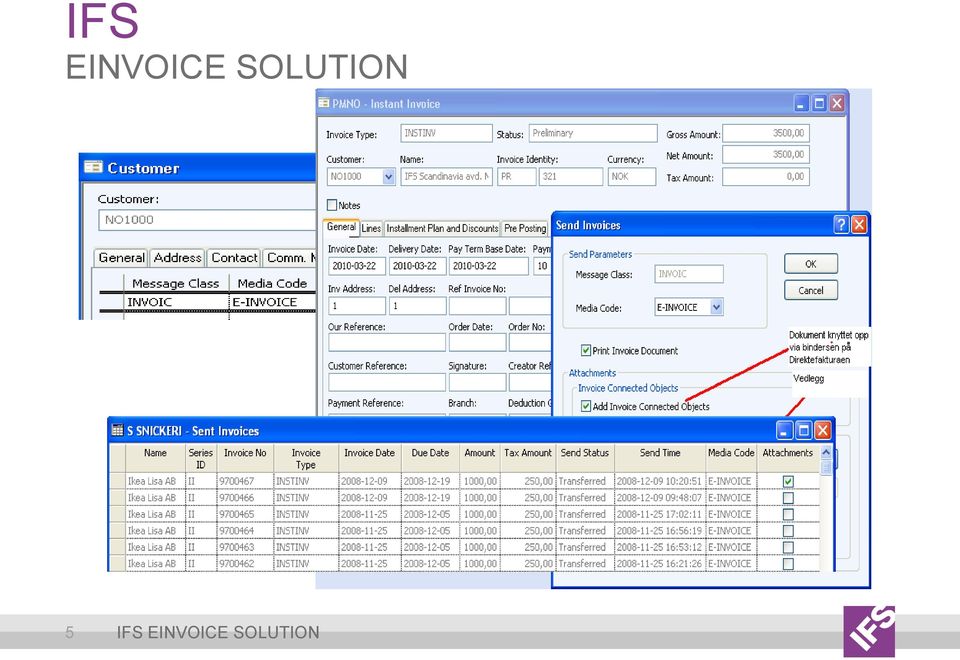Click the Sent Invoices window grid icon

[x=117, y=430]
